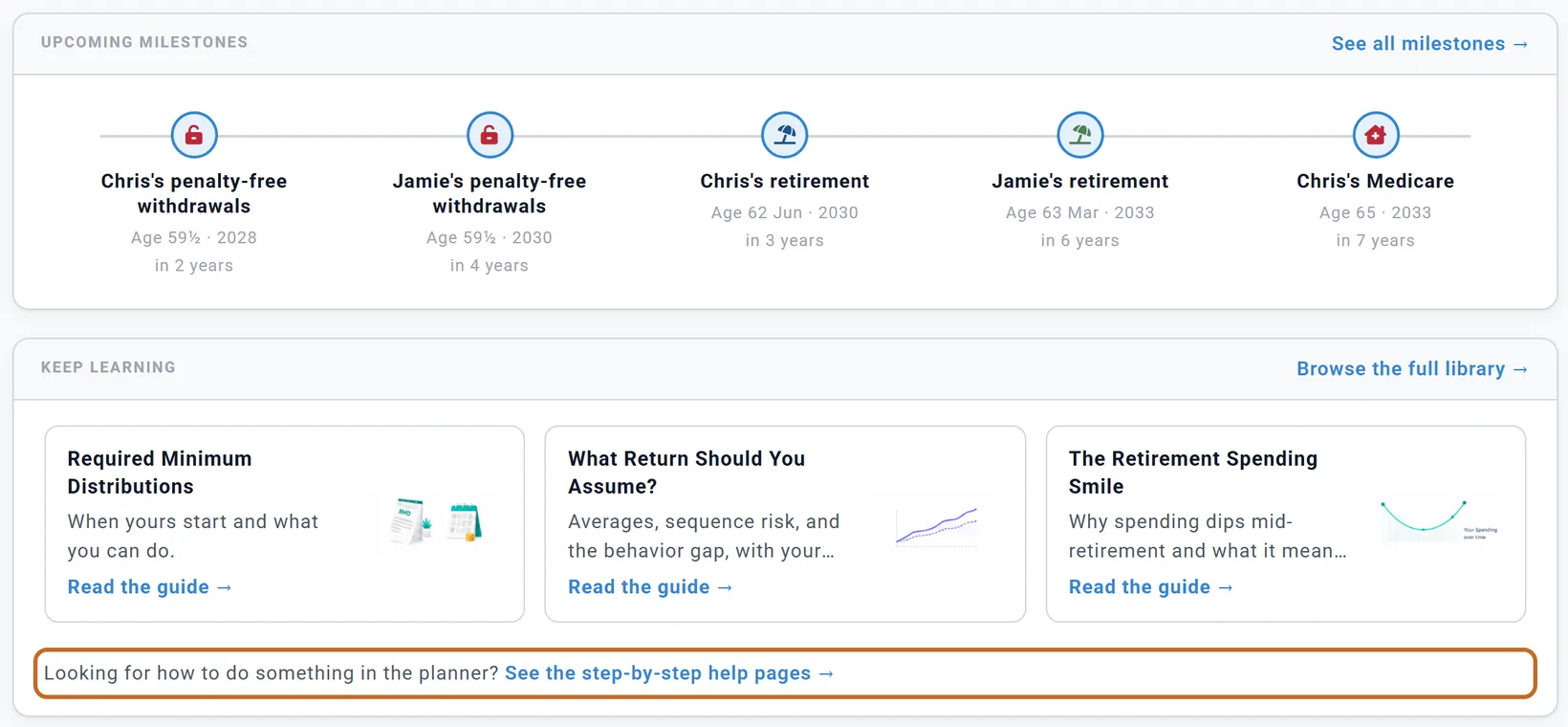Click the in 7 years text
1568x727 pixels.
pyautogui.click(x=1376, y=240)
